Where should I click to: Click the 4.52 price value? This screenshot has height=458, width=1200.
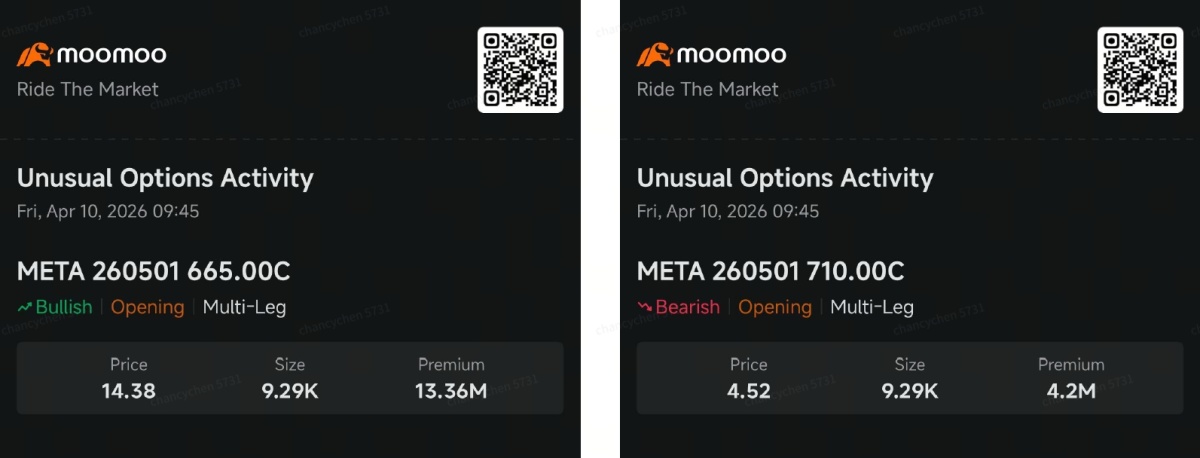748,391
